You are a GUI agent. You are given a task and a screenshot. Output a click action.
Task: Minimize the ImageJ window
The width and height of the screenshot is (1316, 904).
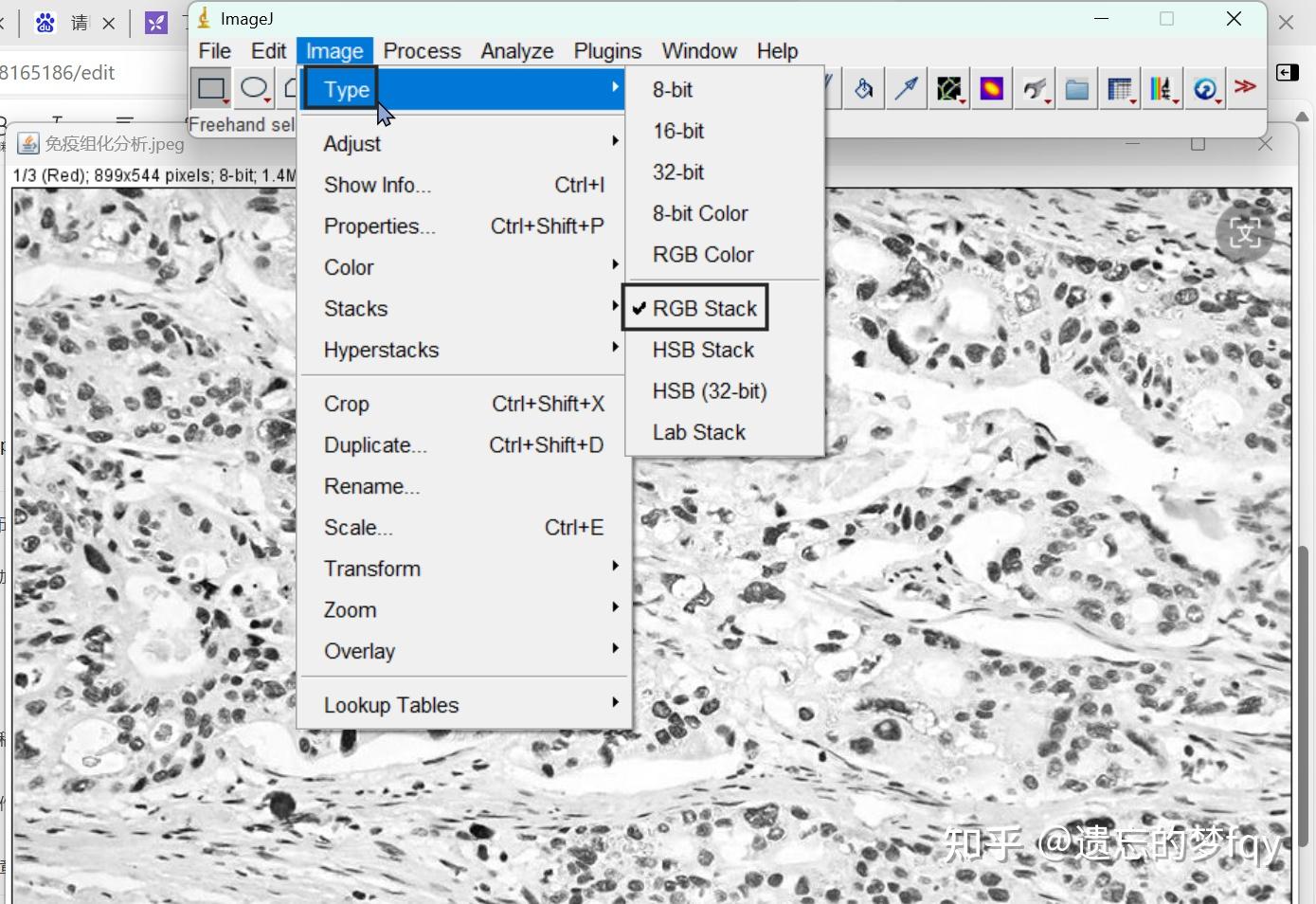[1101, 19]
